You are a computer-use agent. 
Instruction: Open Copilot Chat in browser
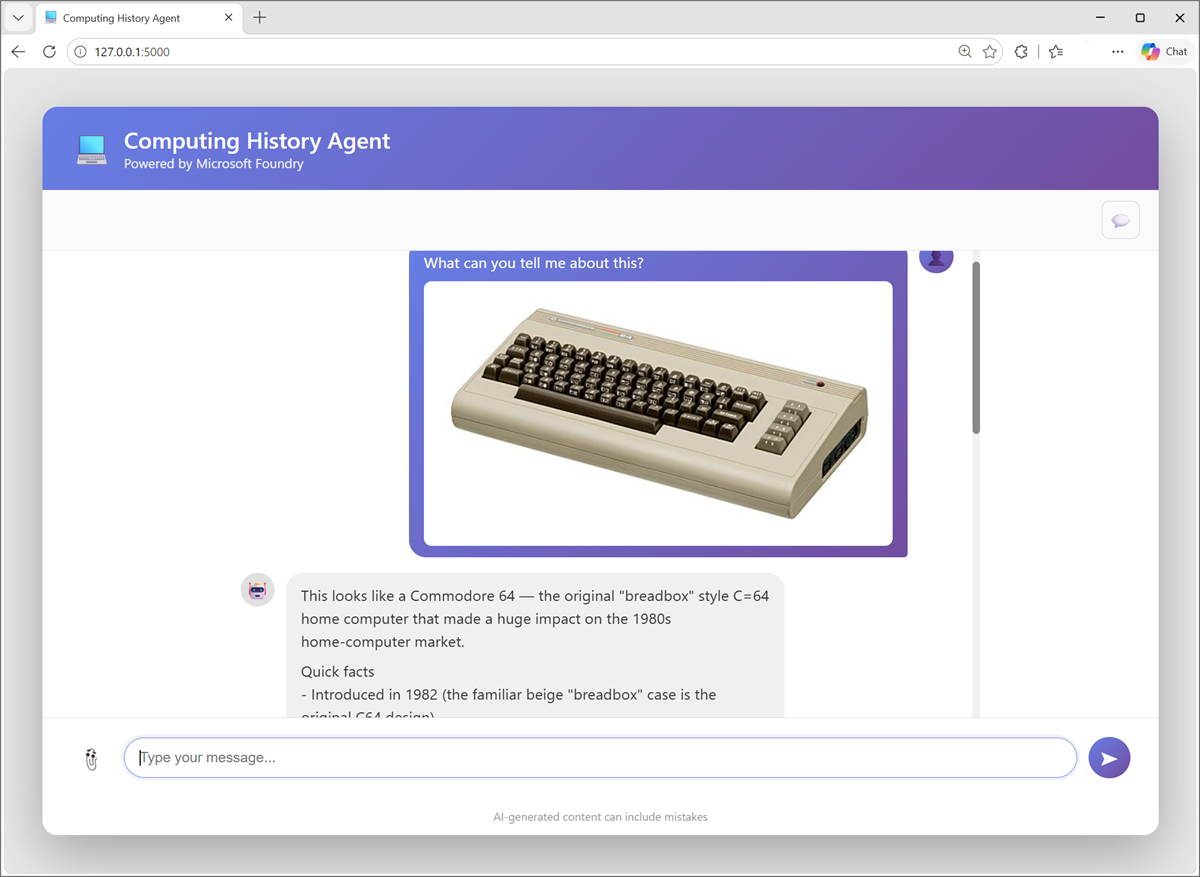pos(1165,52)
